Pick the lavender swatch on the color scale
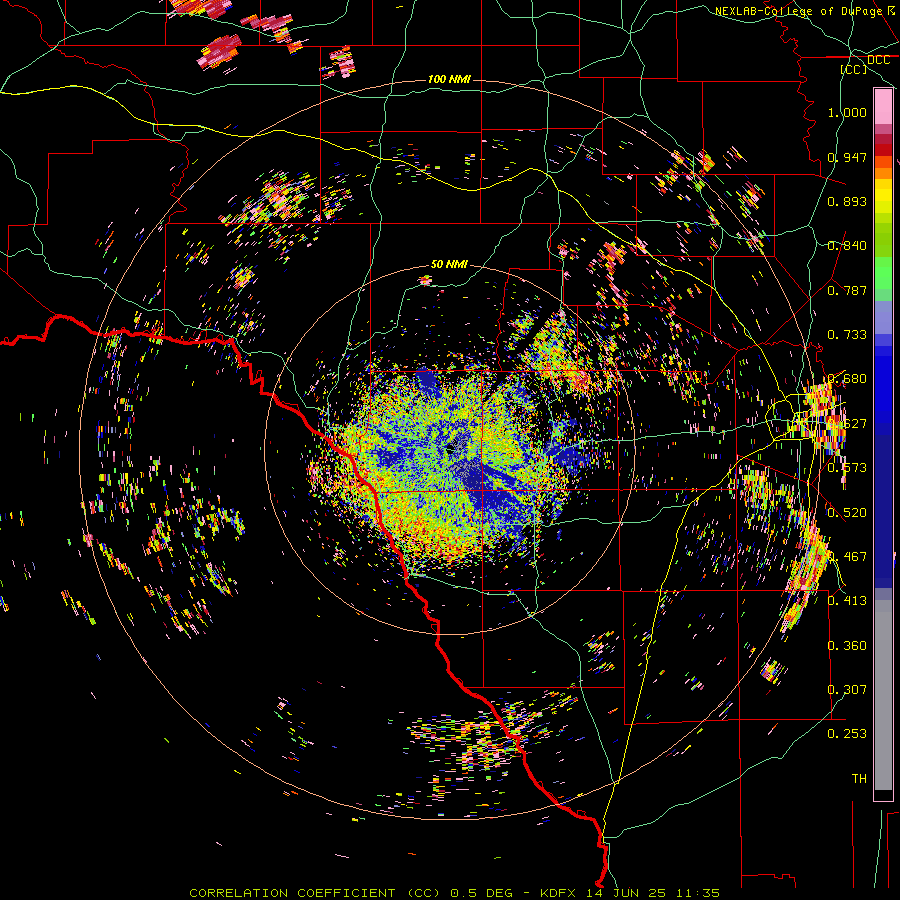The image size is (900, 900). click(x=883, y=317)
